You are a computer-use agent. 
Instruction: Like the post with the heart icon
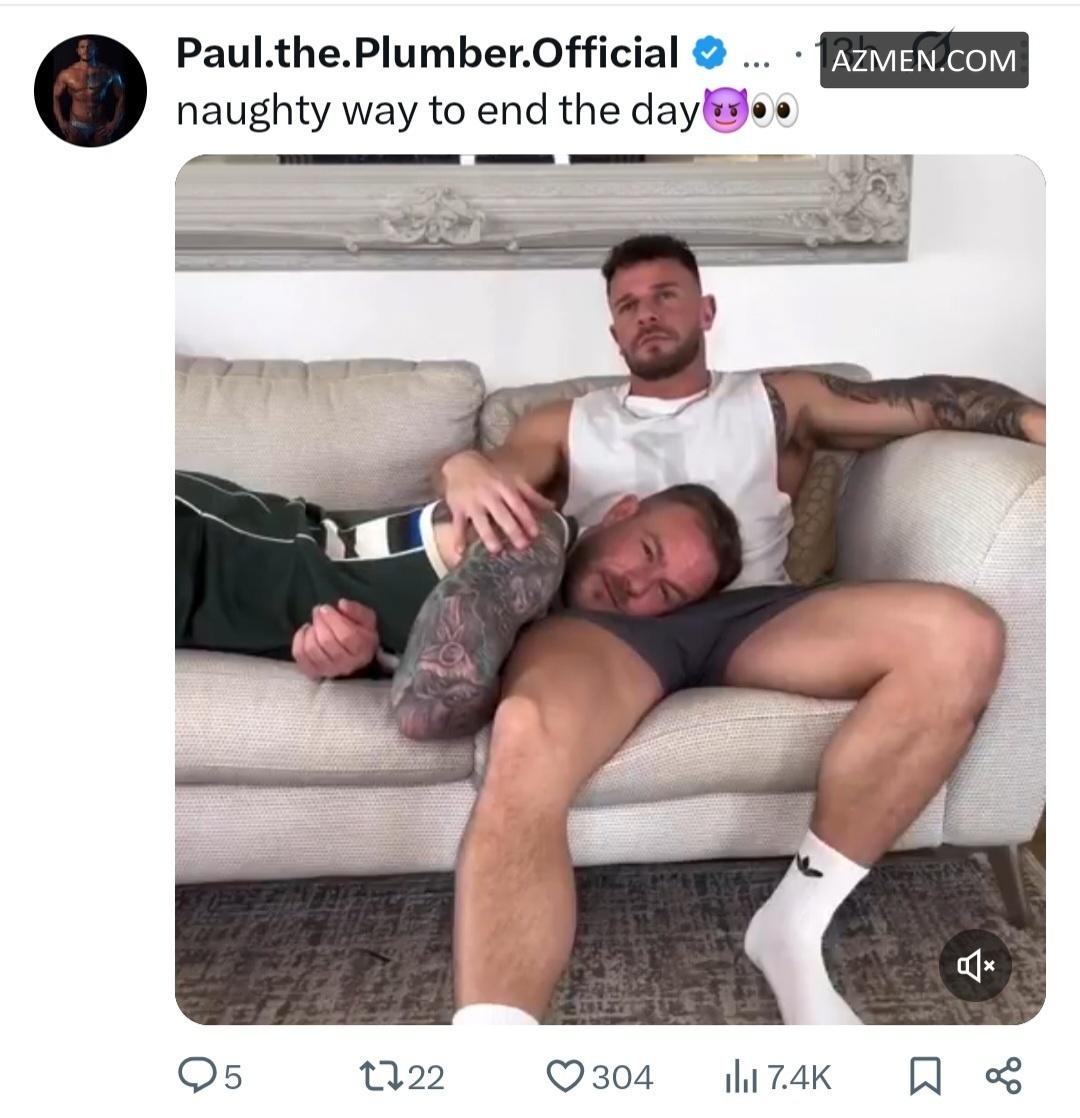(x=565, y=1076)
